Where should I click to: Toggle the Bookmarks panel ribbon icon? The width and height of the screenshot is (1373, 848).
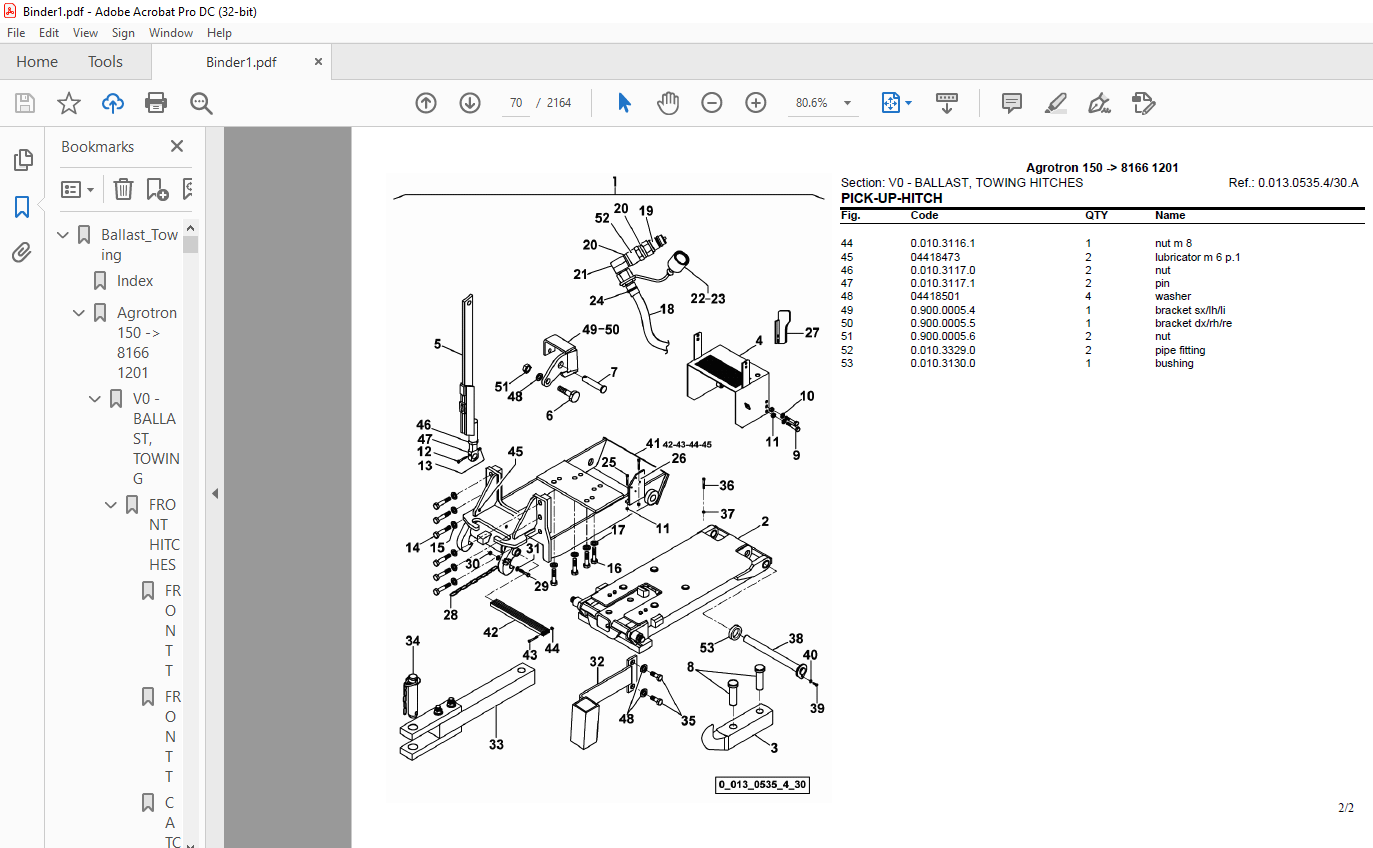[x=22, y=207]
